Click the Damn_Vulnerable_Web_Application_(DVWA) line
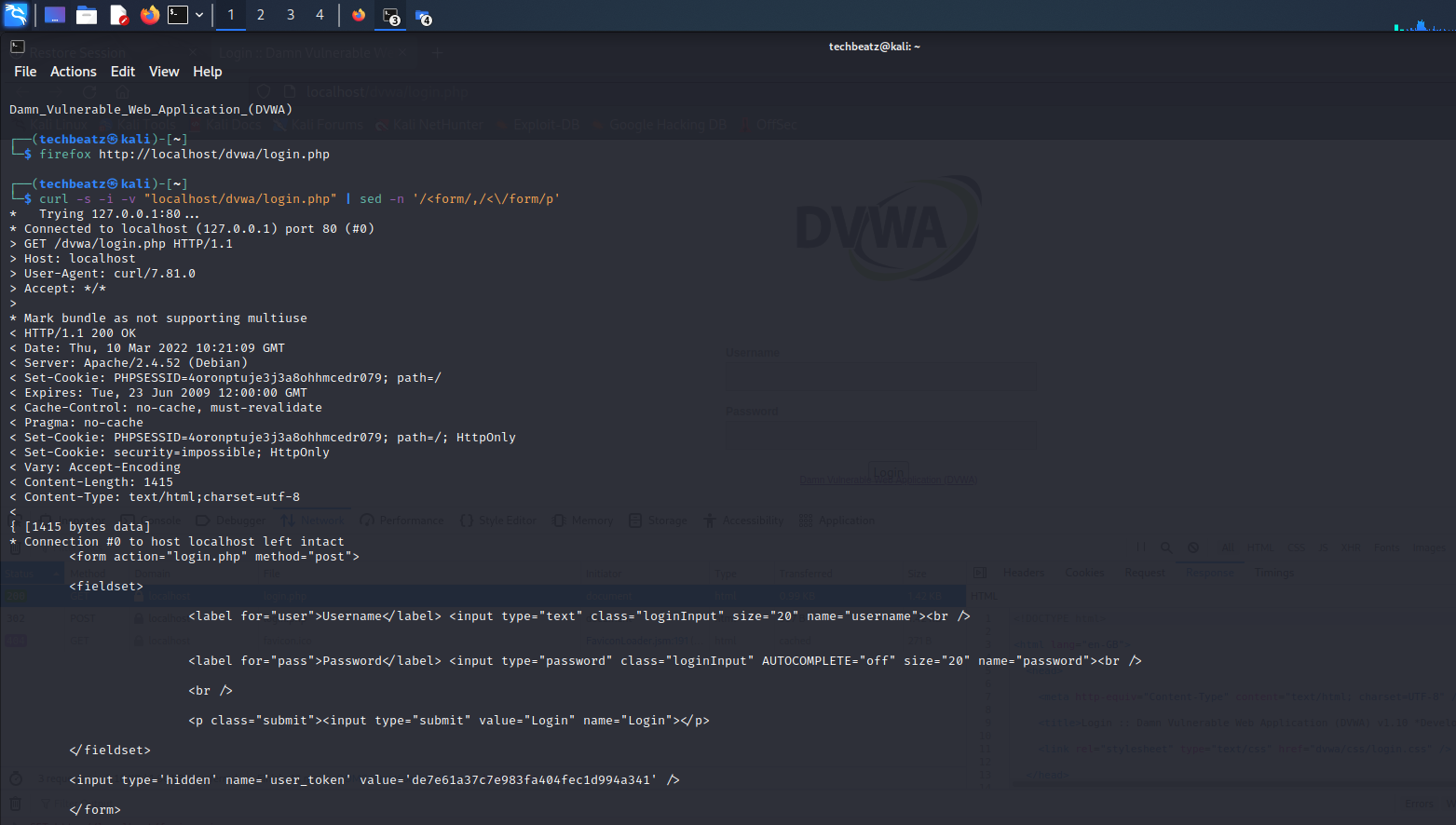1456x825 pixels. (x=151, y=110)
